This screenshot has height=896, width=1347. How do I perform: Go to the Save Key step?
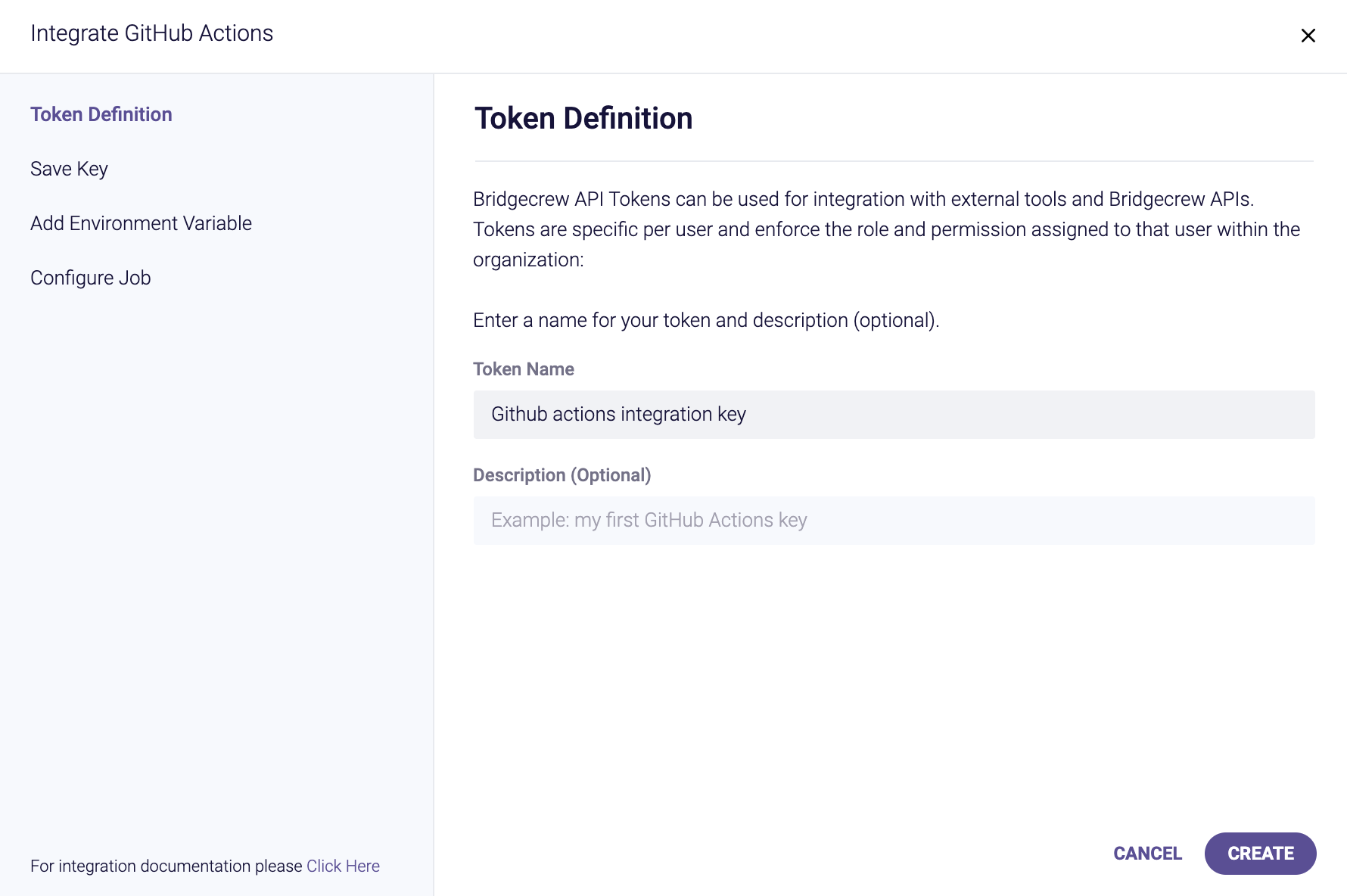[x=69, y=169]
